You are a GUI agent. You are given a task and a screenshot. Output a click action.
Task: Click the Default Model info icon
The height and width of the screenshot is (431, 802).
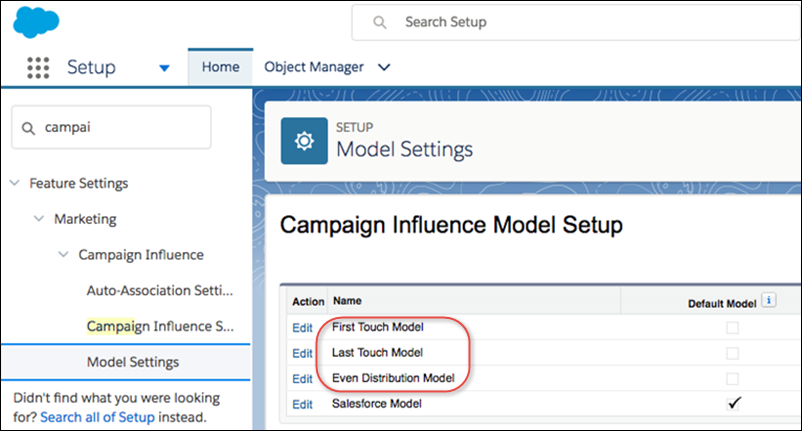pos(766,300)
